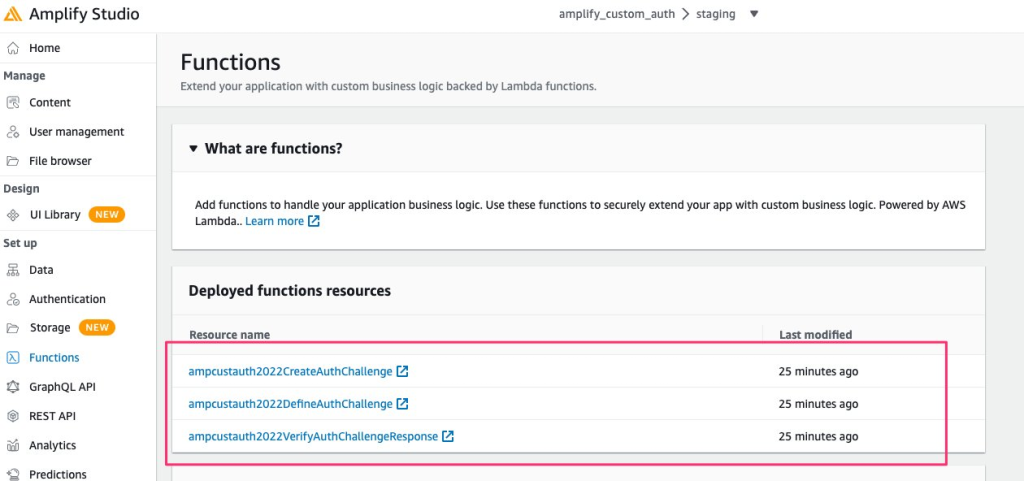Click external link icon beside VerifyAuthChallengeResponse

pos(448,436)
